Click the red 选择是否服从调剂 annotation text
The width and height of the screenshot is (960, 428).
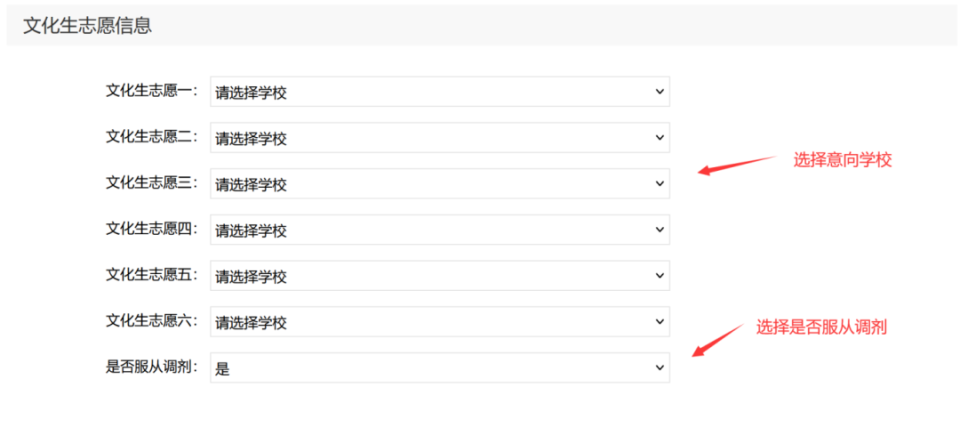tap(822, 327)
